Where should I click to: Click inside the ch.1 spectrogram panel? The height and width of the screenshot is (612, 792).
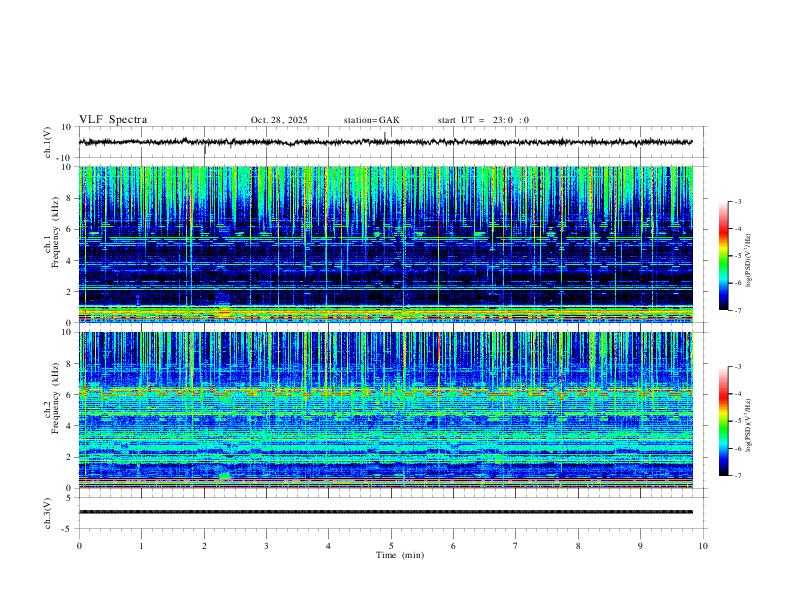click(x=386, y=244)
